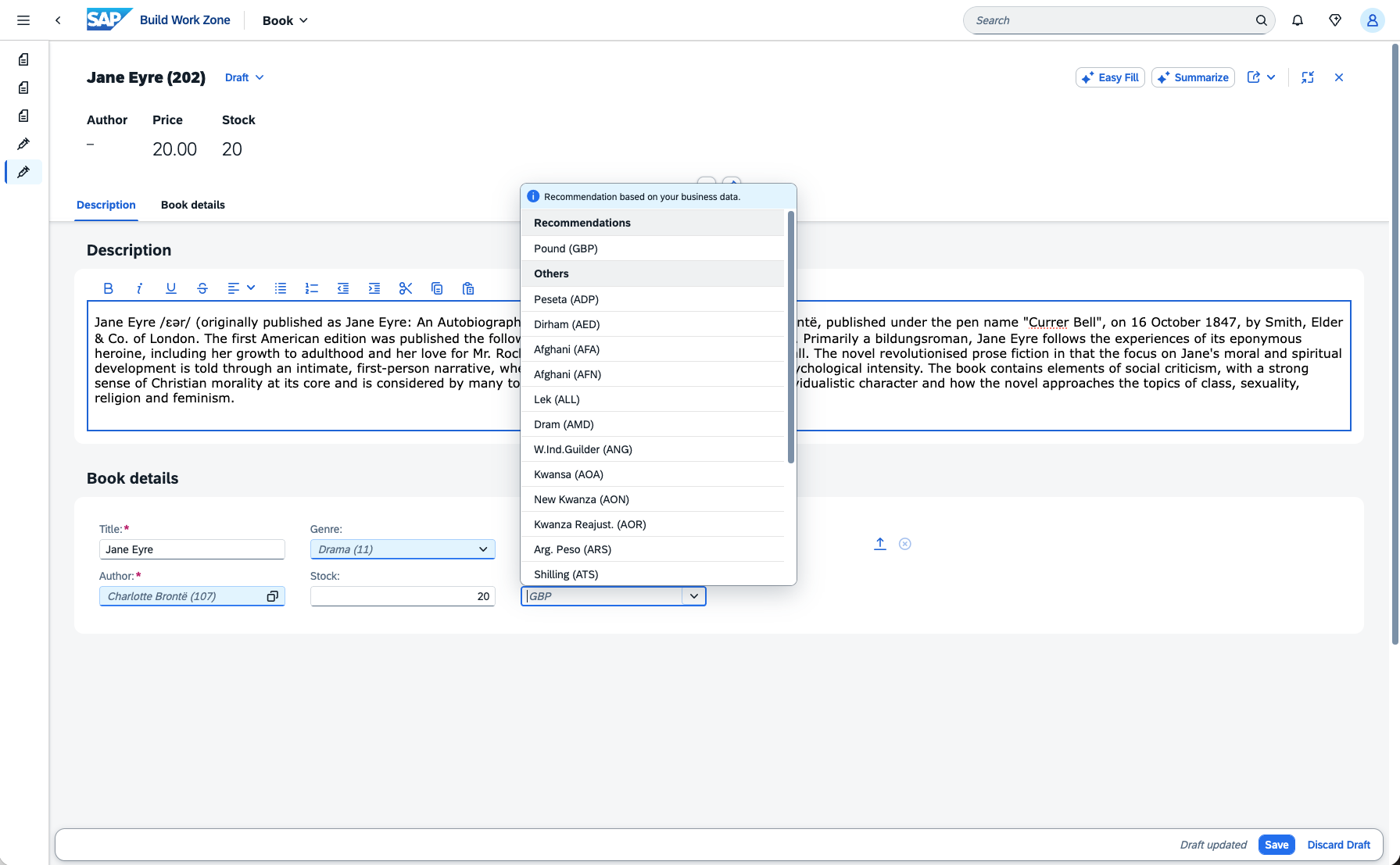The width and height of the screenshot is (1400, 865).
Task: Select Lek (ALL) currency
Action: click(x=653, y=399)
